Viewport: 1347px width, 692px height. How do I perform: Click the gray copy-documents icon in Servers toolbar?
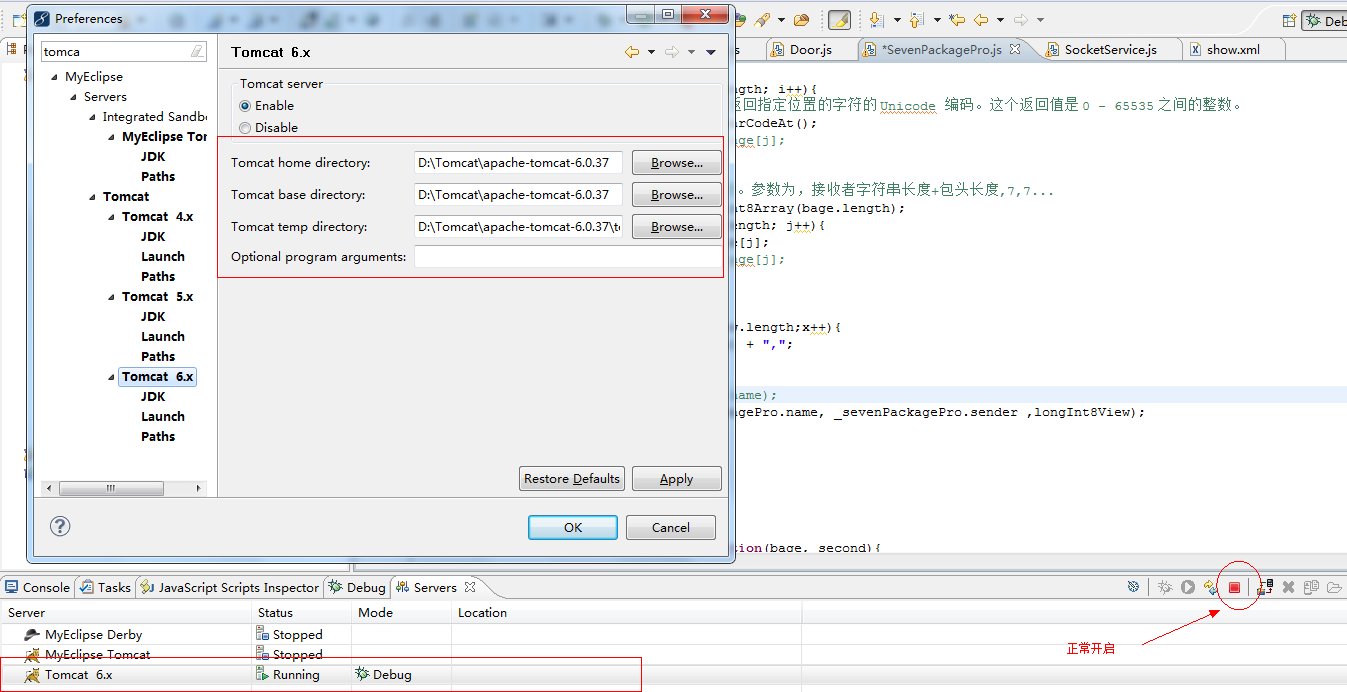[x=1311, y=588]
